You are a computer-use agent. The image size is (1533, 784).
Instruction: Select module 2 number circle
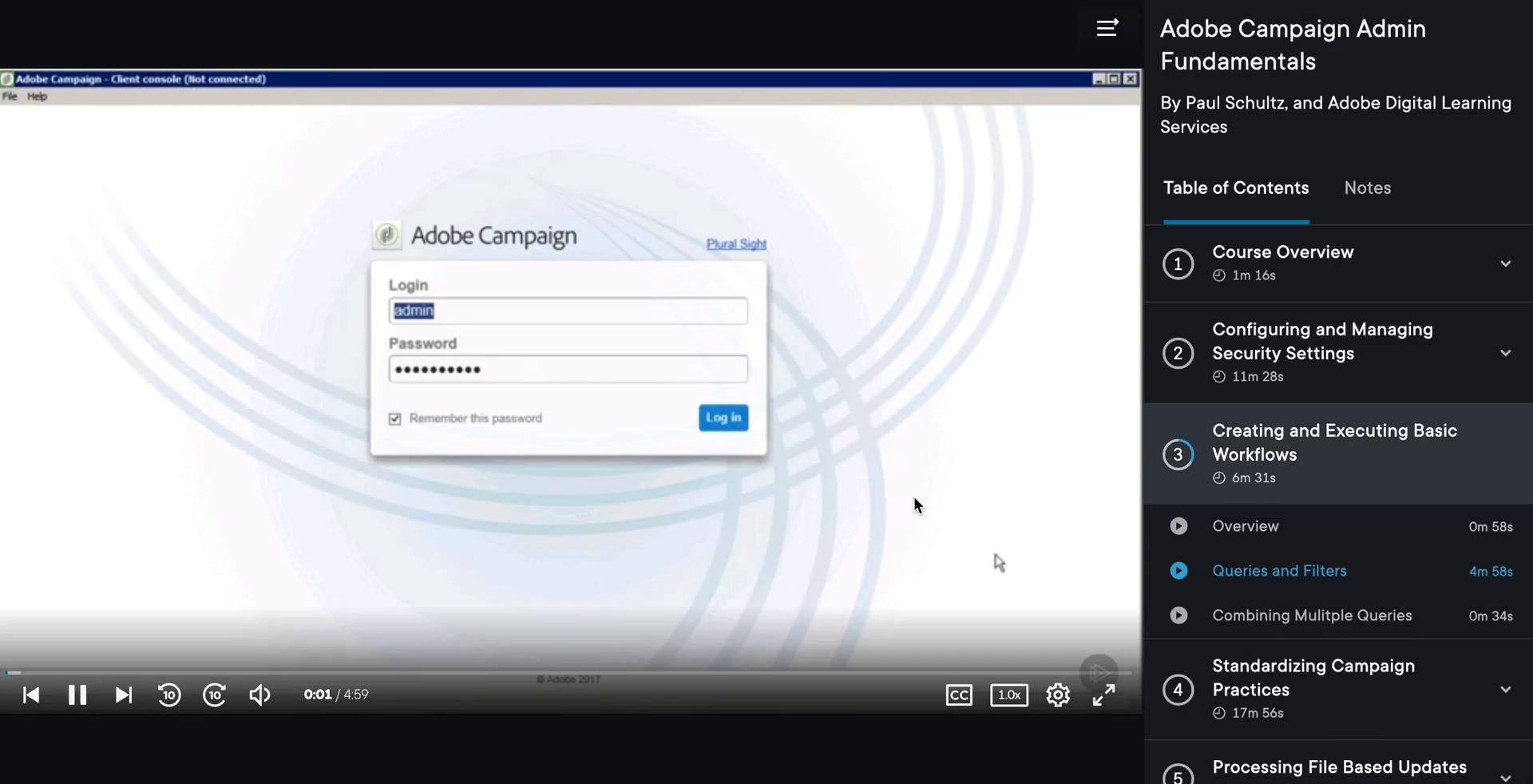pyautogui.click(x=1178, y=353)
